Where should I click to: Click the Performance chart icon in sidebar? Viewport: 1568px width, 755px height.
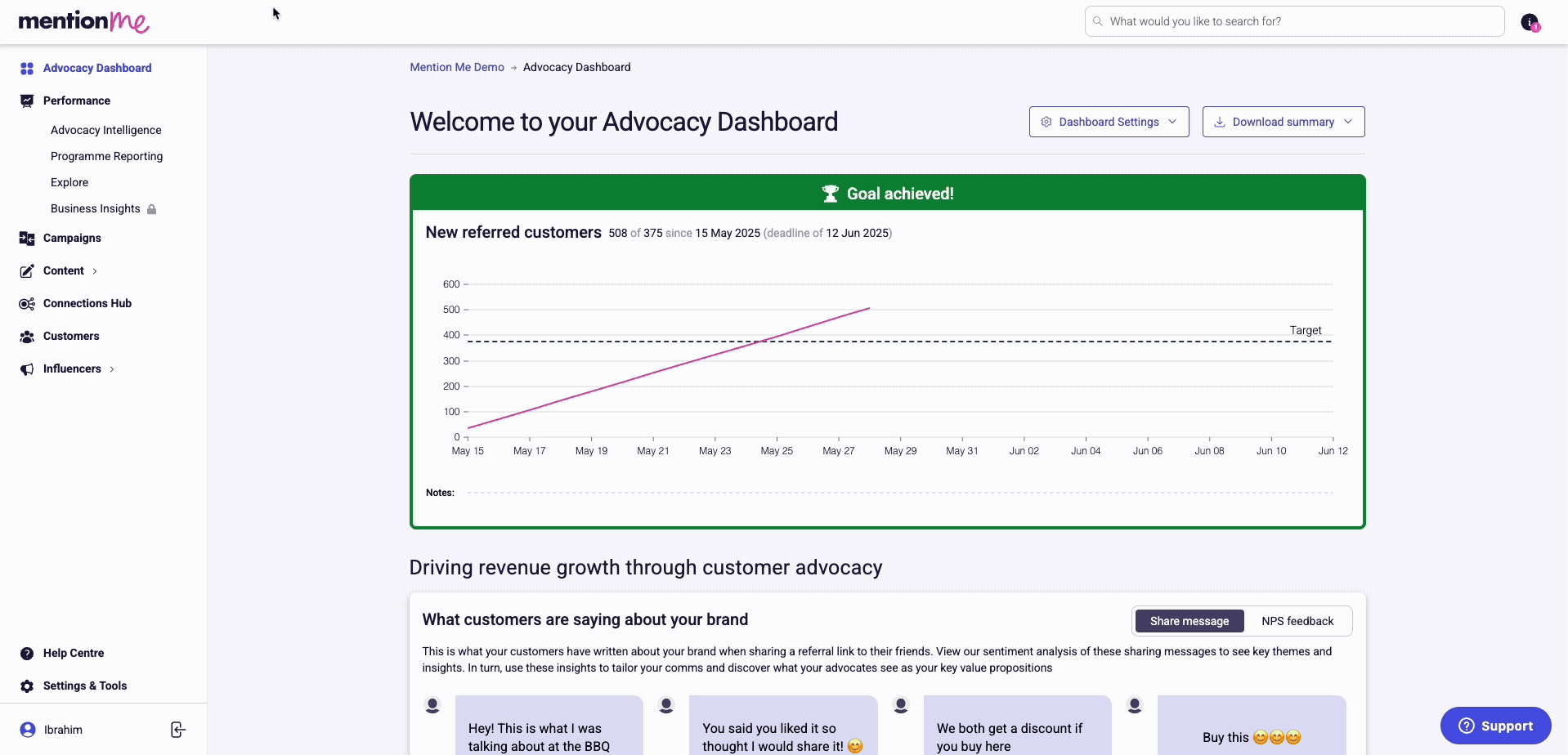pyautogui.click(x=27, y=101)
